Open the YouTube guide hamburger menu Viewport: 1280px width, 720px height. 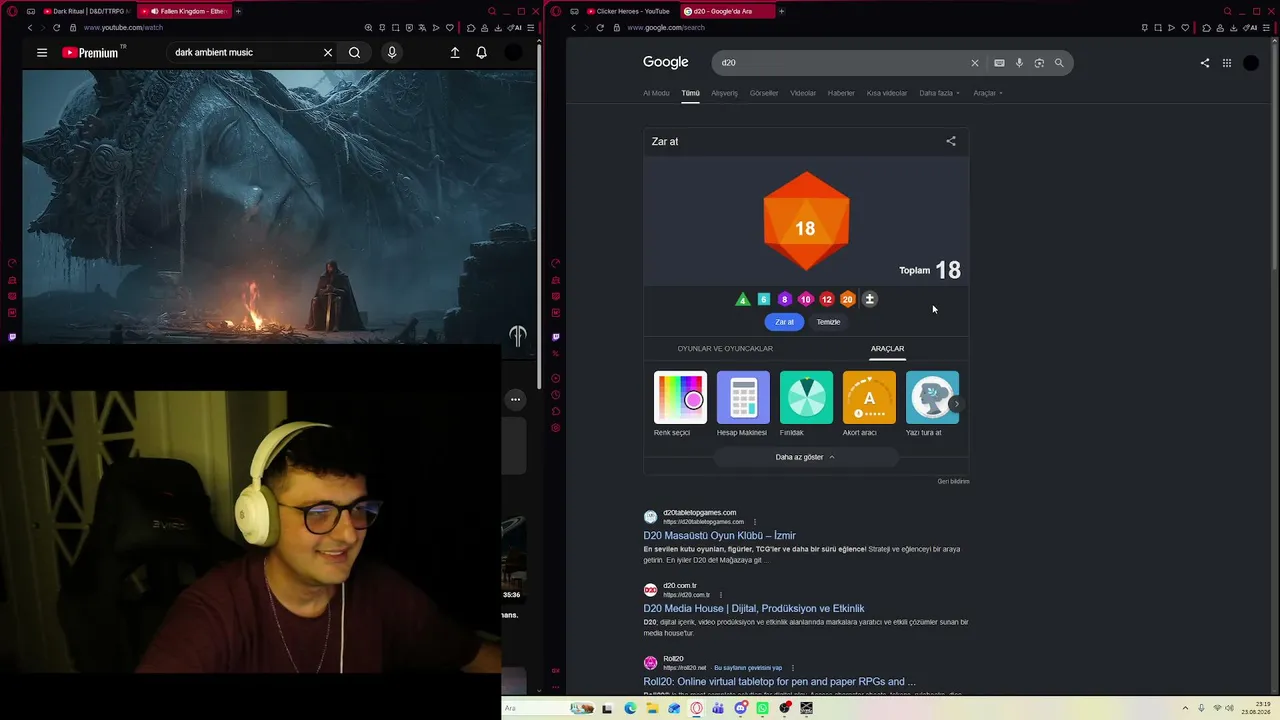(42, 52)
